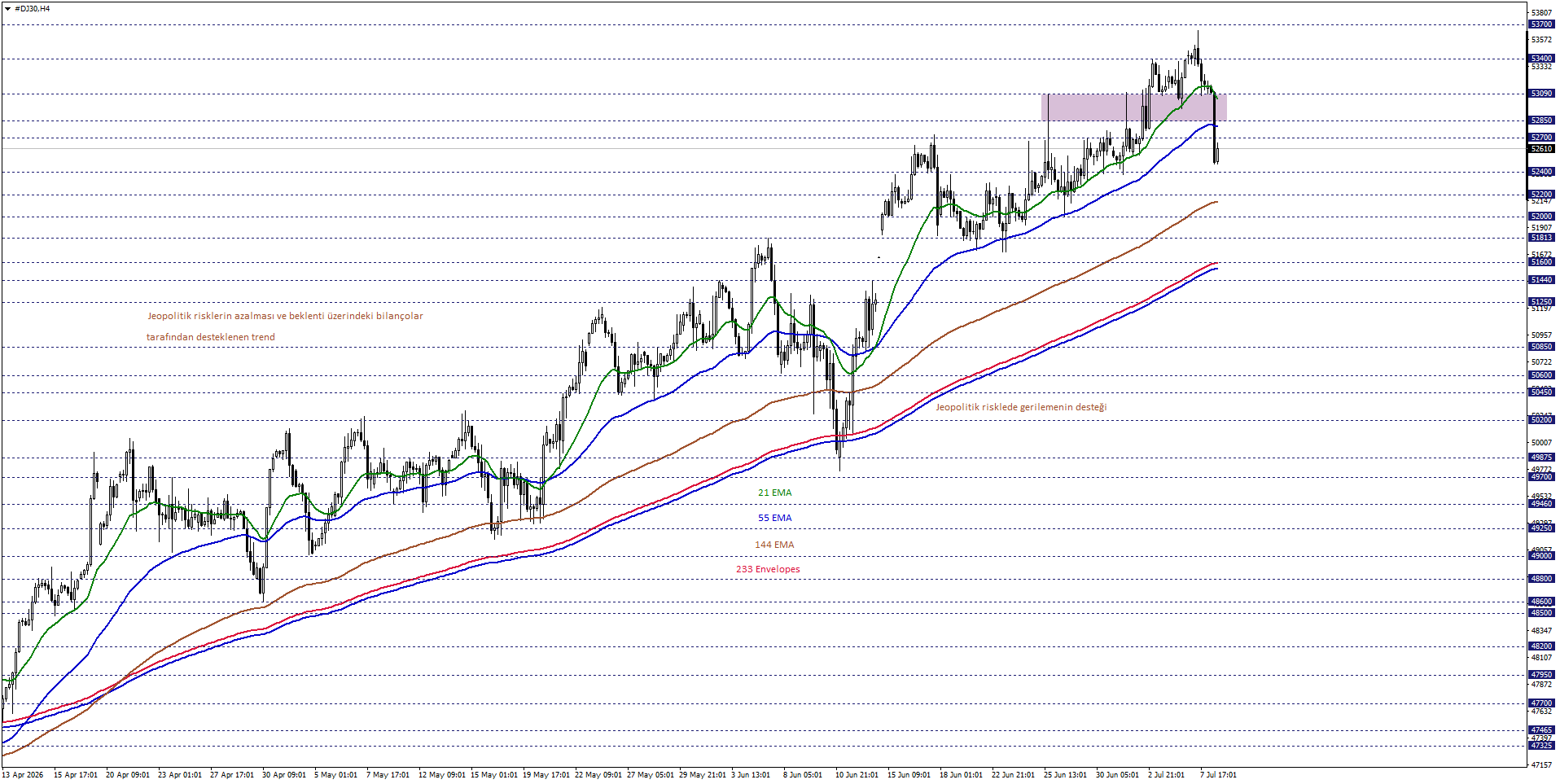The height and width of the screenshot is (784, 1560).
Task: Select the 144 EMA text label
Action: coord(773,545)
